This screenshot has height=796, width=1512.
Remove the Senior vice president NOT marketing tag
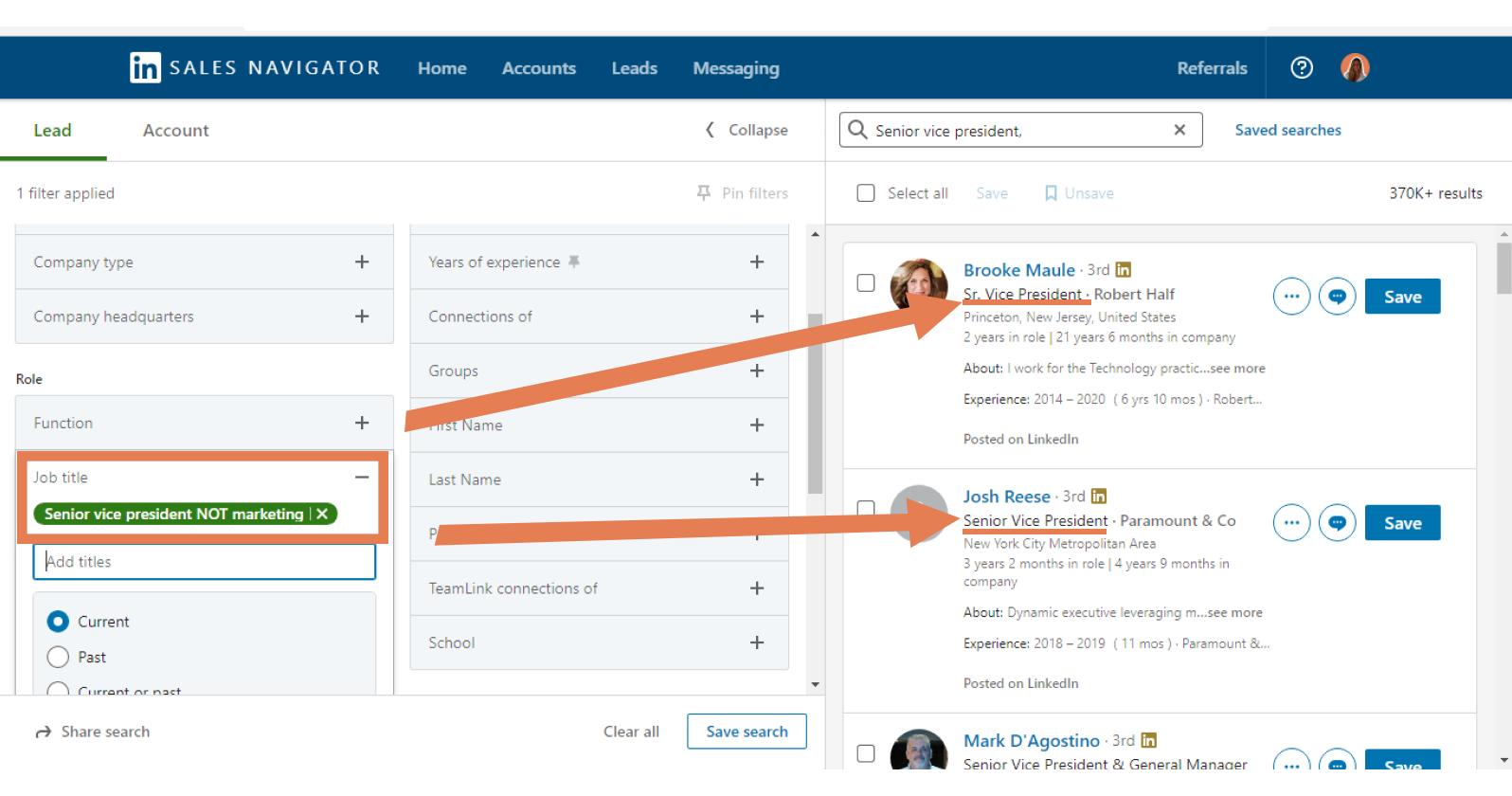[322, 514]
